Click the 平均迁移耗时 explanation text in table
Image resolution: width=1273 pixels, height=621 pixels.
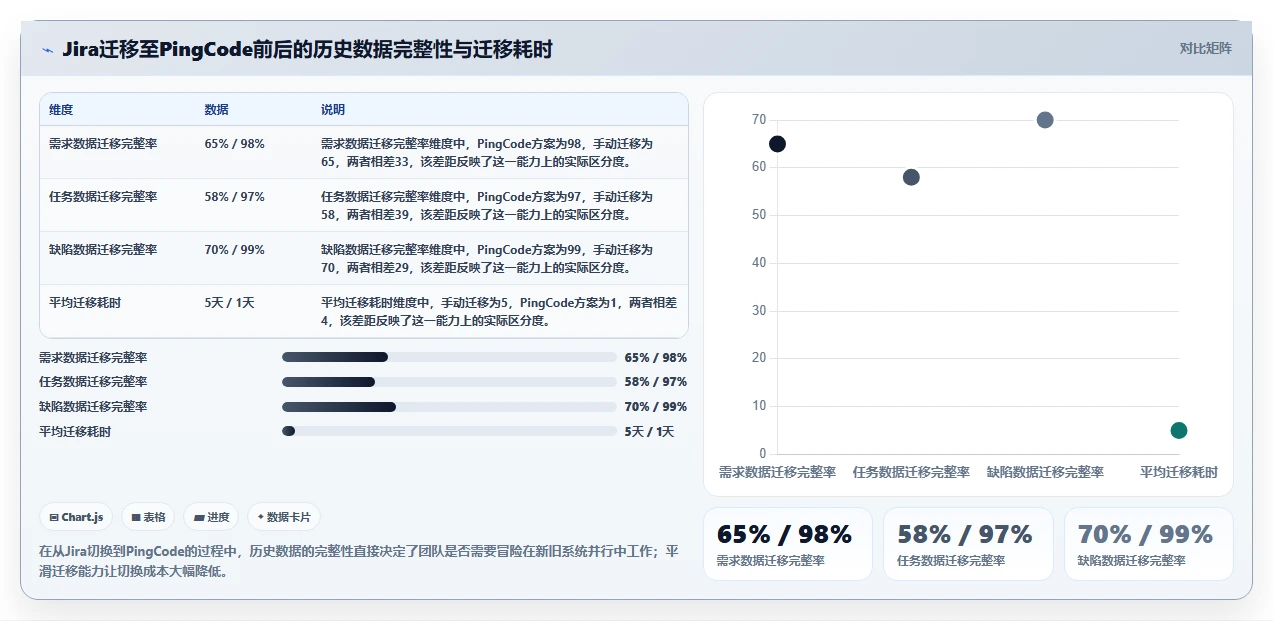coord(499,311)
